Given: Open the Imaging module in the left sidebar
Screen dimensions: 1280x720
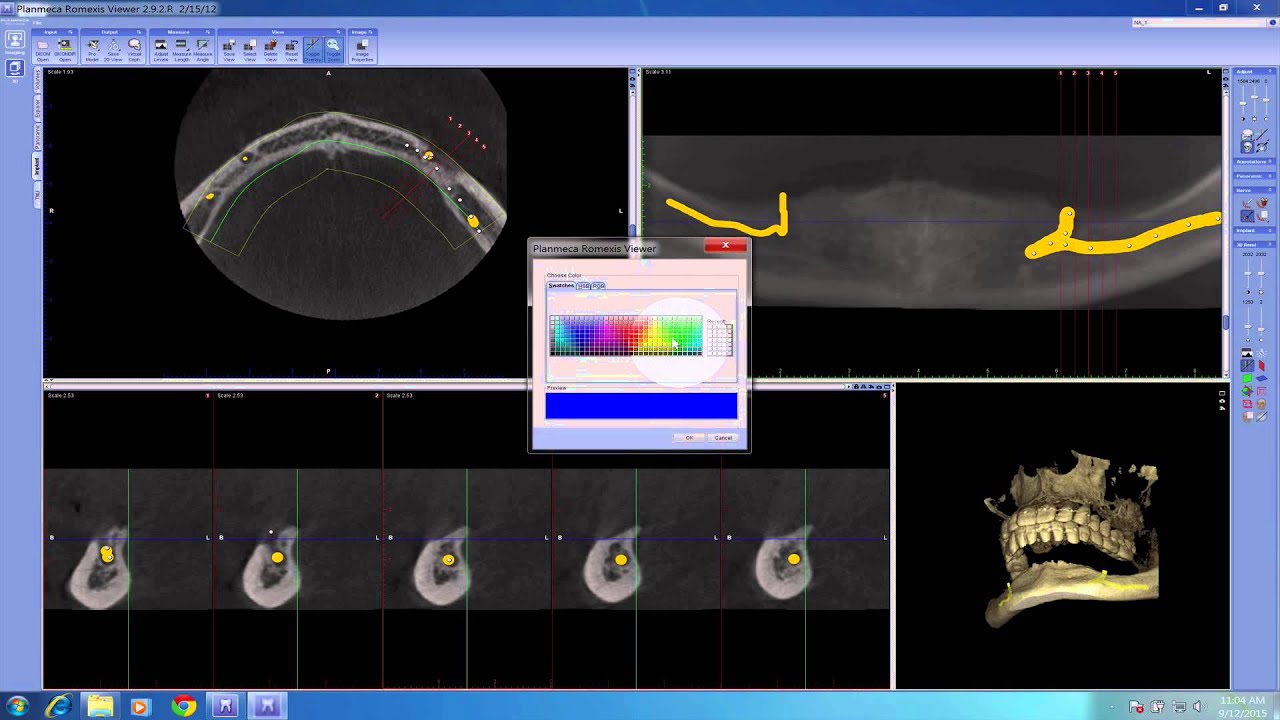Looking at the screenshot, I should tap(15, 41).
